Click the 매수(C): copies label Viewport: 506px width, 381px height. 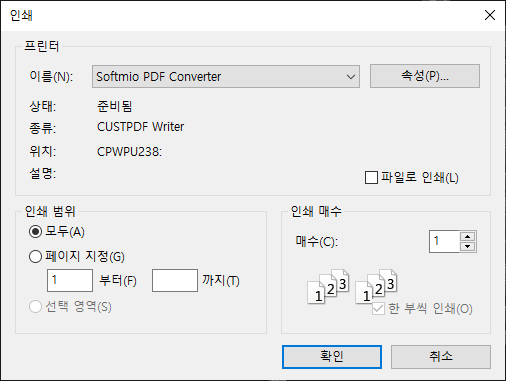[316, 241]
